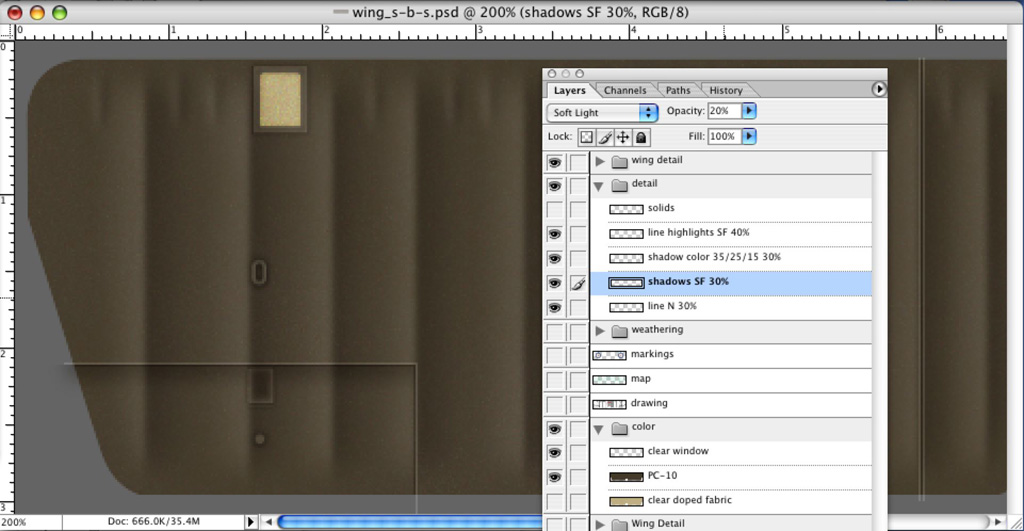Screen dimensions: 1024x531
Task: Select the map layer thumbnail
Action: (609, 380)
